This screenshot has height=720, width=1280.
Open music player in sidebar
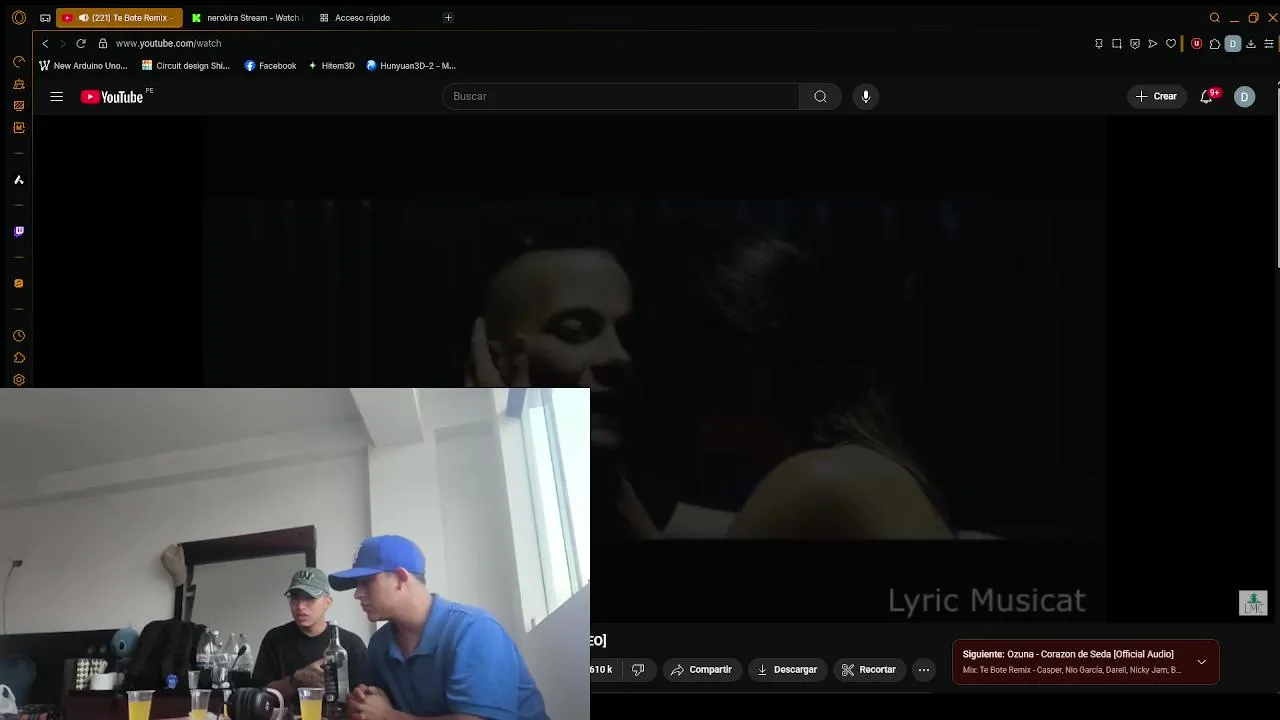18,284
